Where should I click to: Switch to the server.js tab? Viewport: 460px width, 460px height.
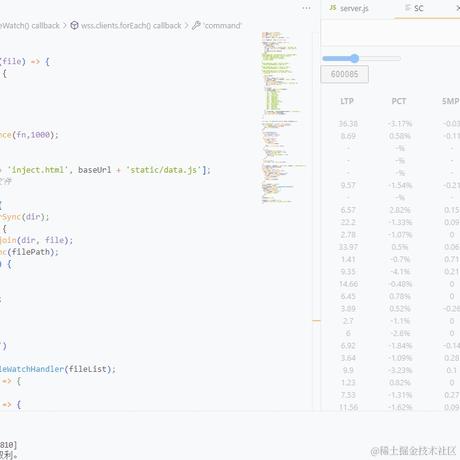(x=354, y=8)
